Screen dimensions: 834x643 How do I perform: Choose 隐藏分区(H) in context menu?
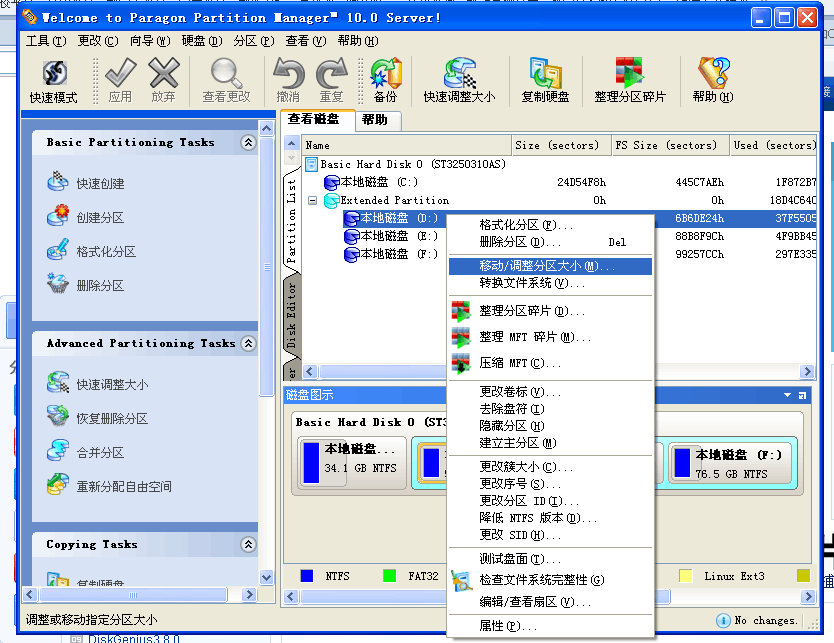tap(551, 426)
